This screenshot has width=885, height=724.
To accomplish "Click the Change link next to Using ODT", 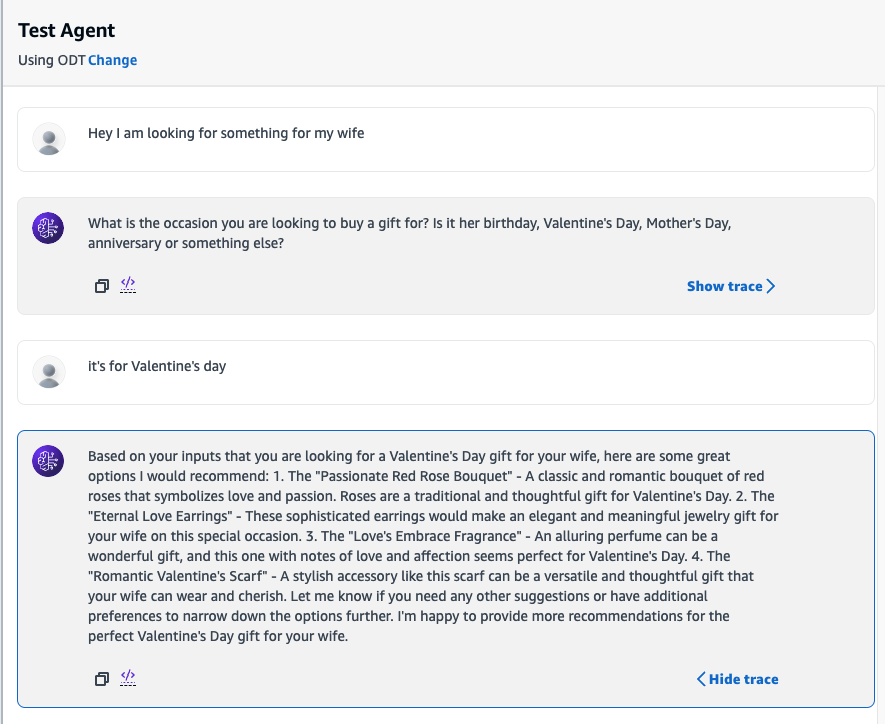I will coord(113,60).
